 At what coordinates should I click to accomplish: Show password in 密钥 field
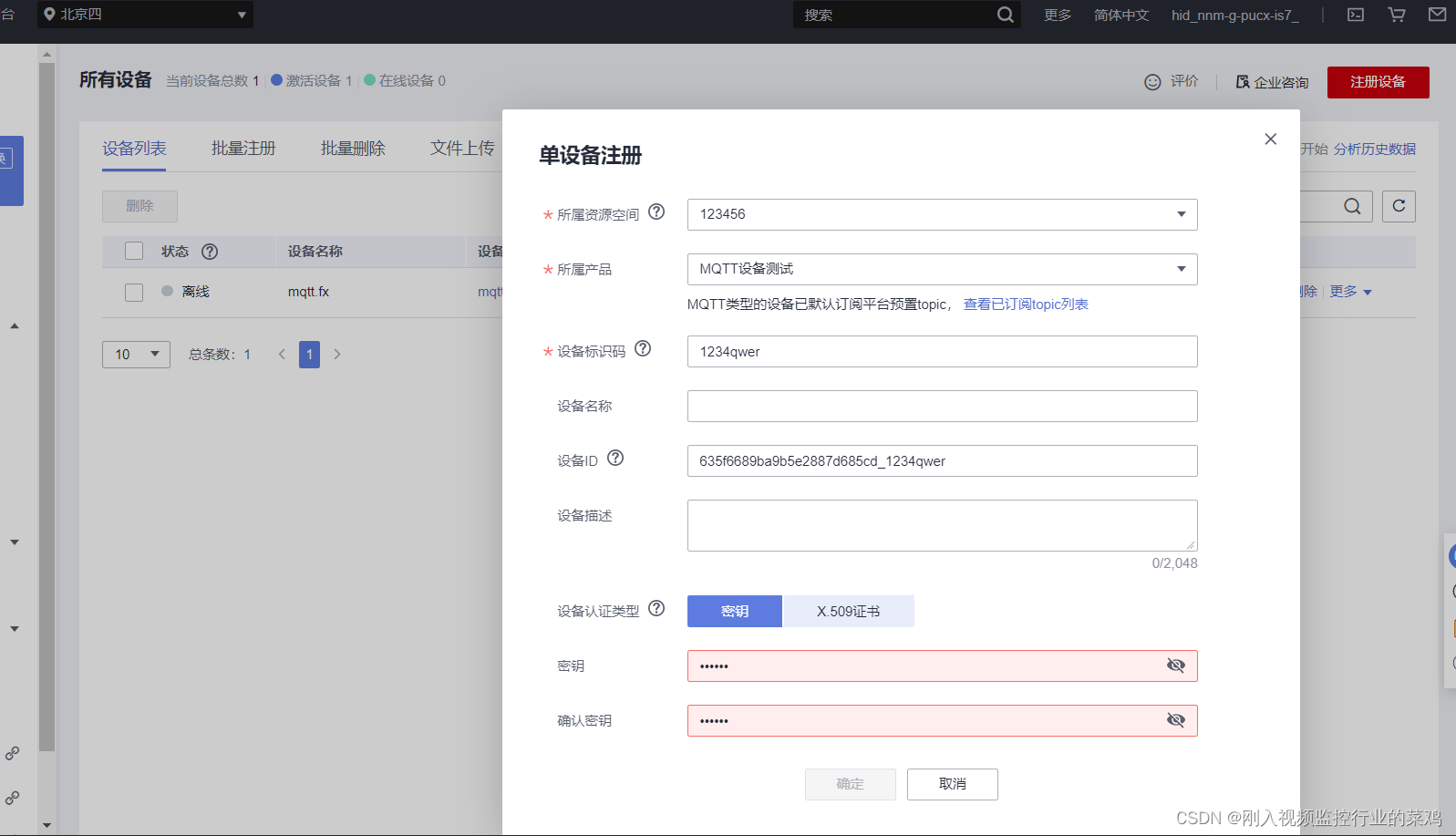tap(1176, 666)
